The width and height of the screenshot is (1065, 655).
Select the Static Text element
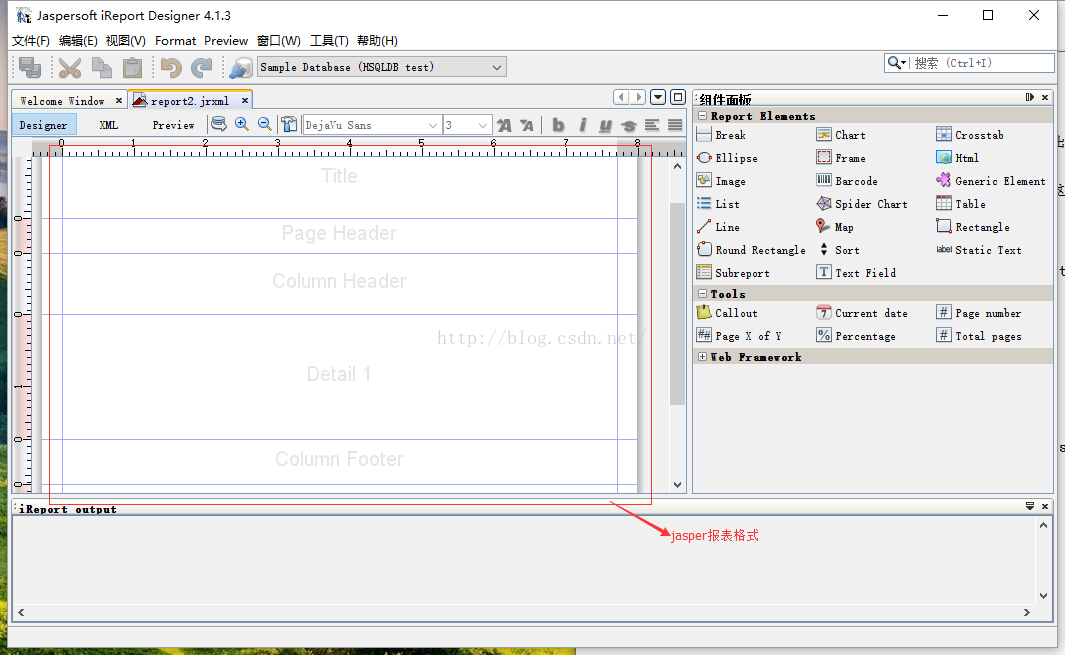pos(979,250)
